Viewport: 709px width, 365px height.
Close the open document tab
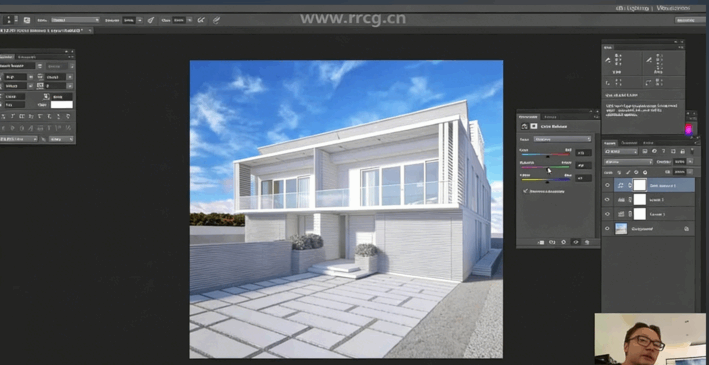90,30
